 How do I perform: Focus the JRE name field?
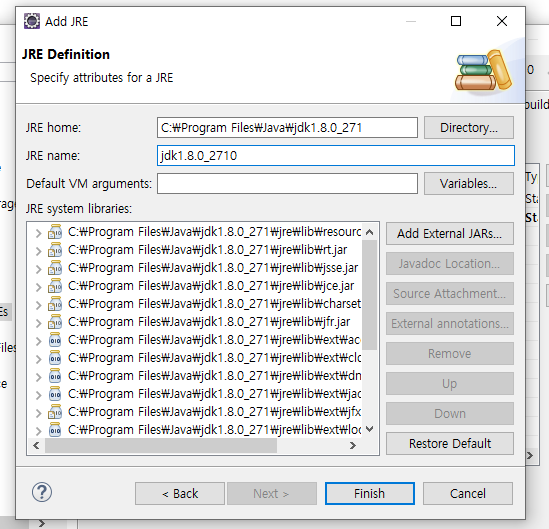[x=336, y=155]
